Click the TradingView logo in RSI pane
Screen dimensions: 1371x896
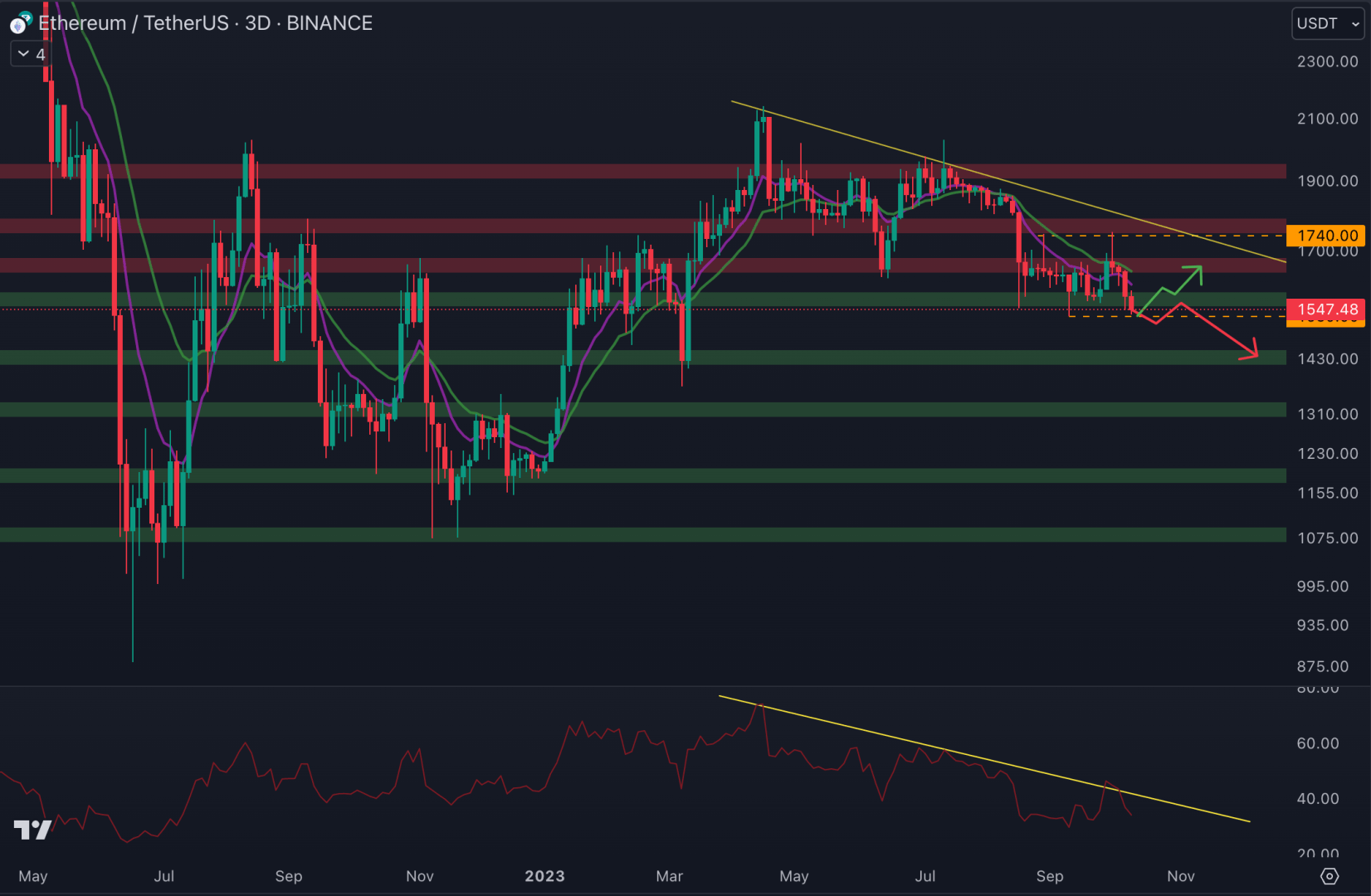(x=32, y=830)
